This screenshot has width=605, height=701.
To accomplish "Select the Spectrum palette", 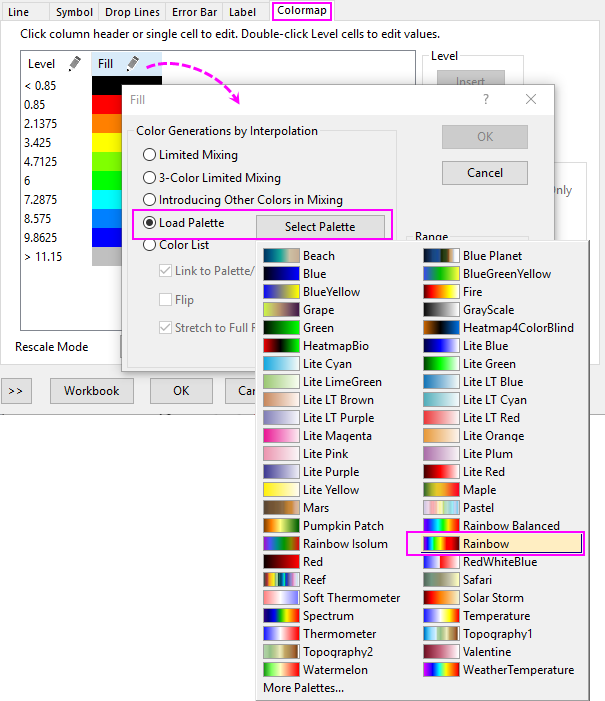I will click(309, 616).
